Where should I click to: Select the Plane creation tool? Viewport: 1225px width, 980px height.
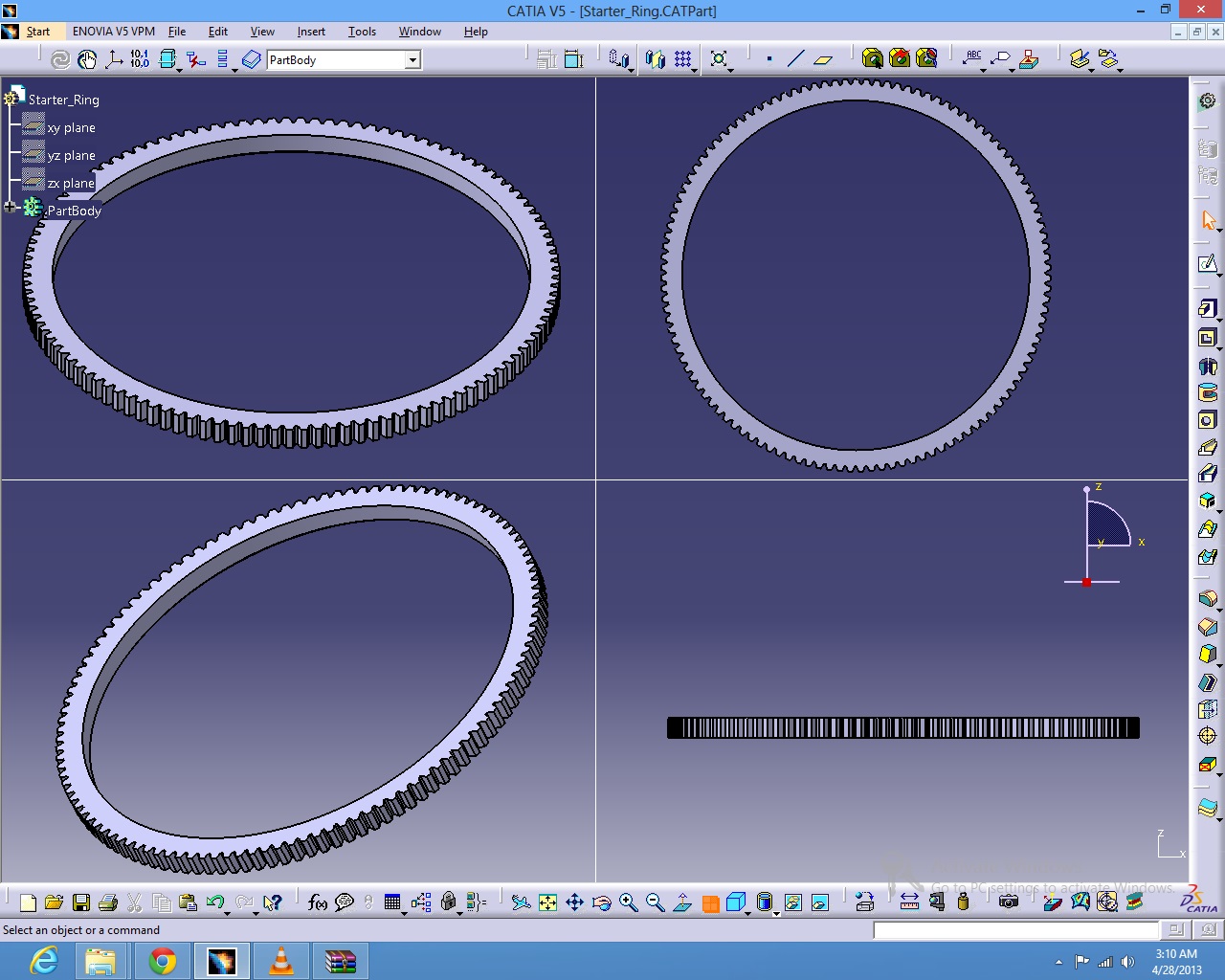[x=823, y=59]
